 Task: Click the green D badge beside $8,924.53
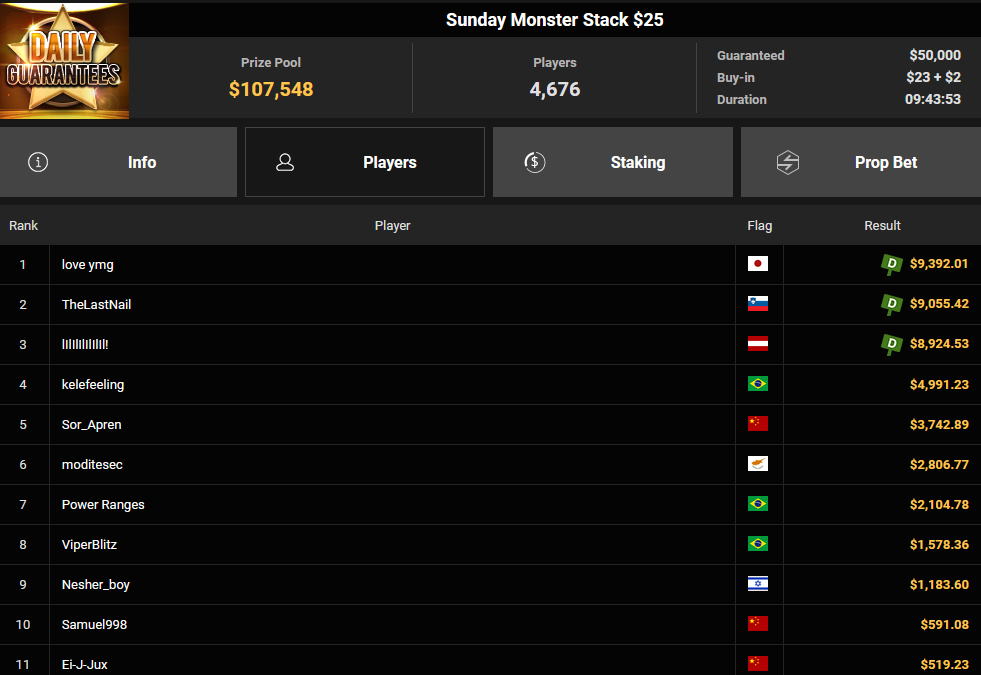pos(892,344)
